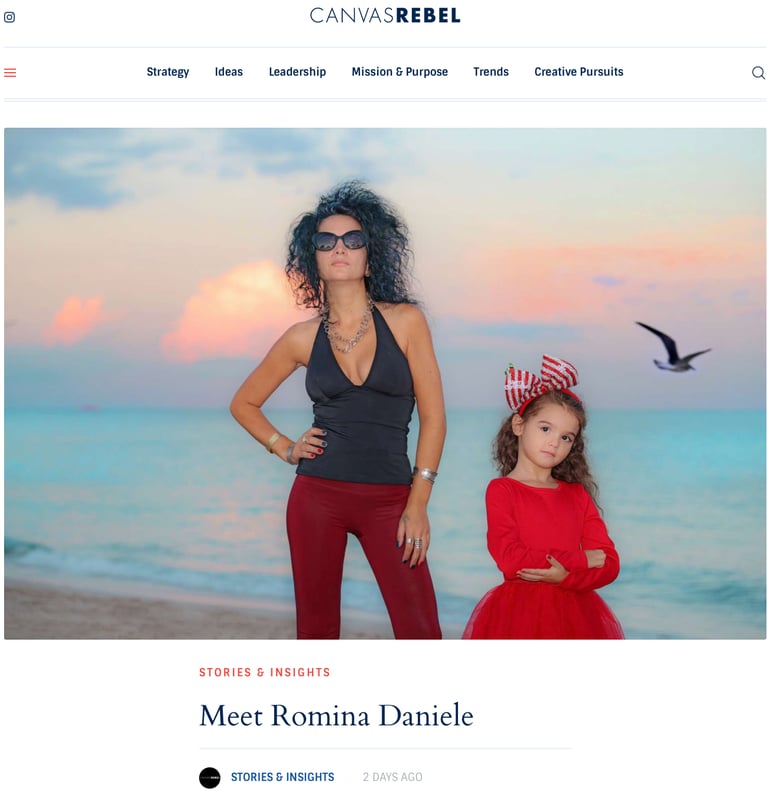Open the Meet Romina Daniele headline
This screenshot has height=791, width=768.
pyautogui.click(x=337, y=715)
